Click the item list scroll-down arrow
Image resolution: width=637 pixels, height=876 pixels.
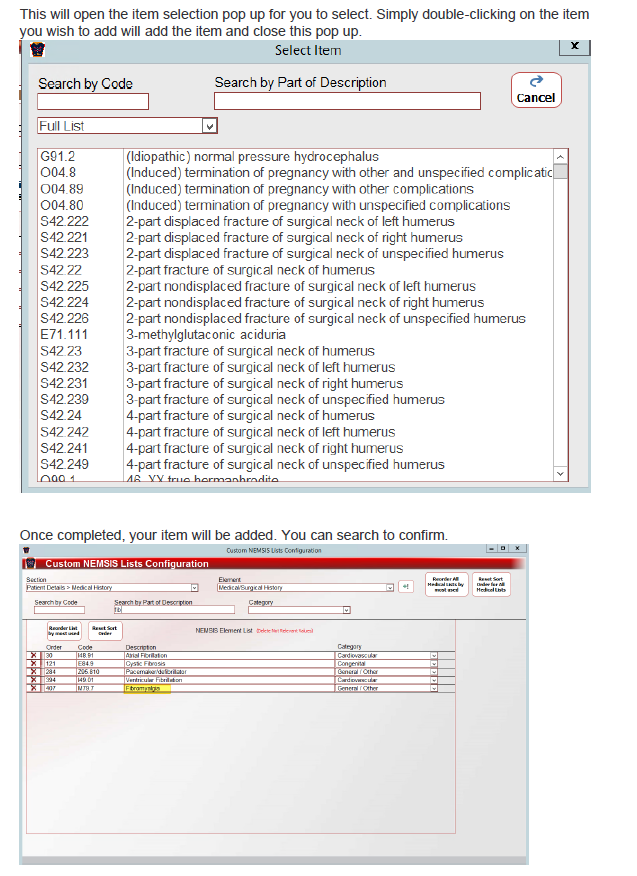(x=560, y=473)
